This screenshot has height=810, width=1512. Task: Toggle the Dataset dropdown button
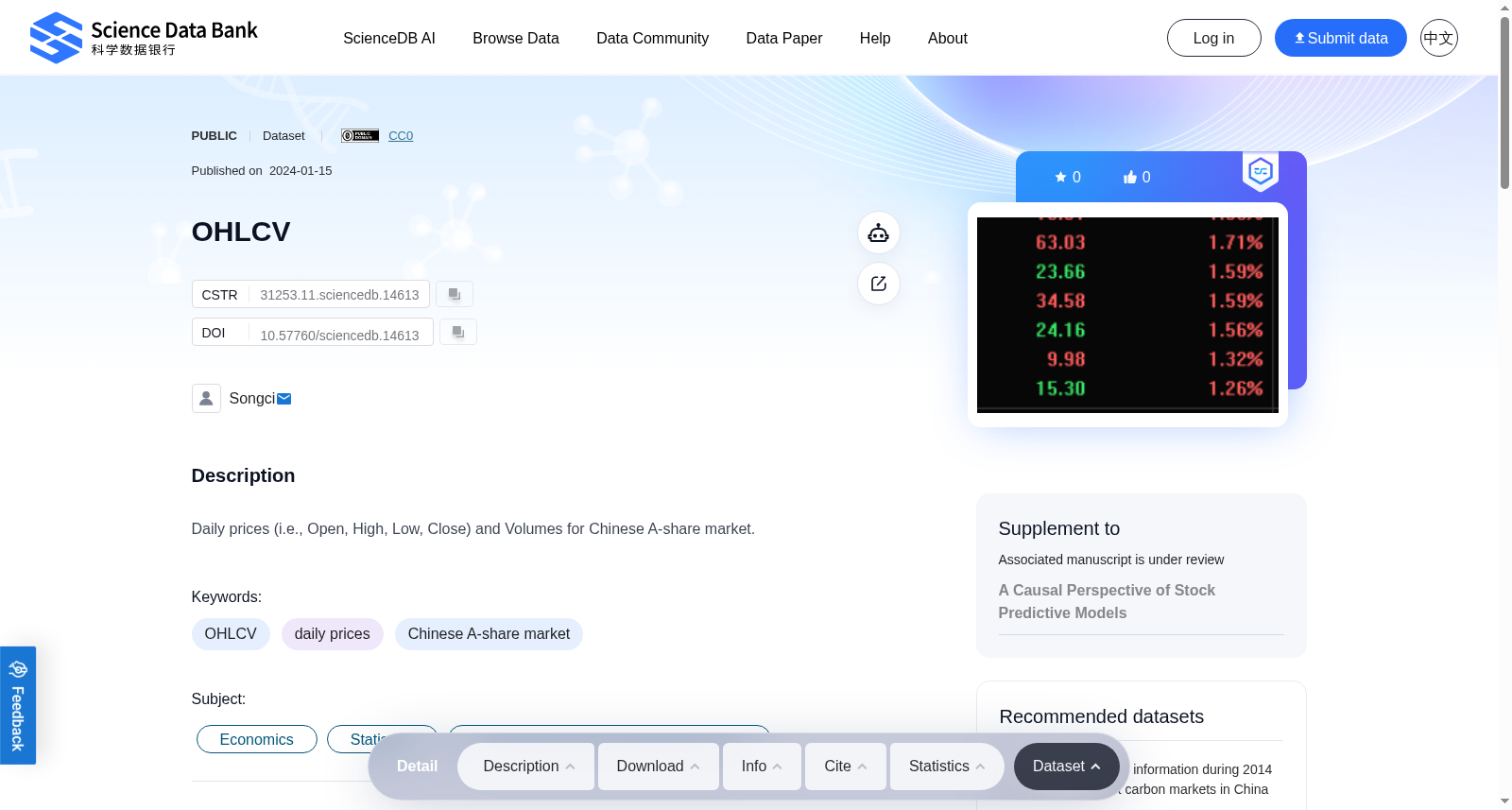click(x=1067, y=767)
